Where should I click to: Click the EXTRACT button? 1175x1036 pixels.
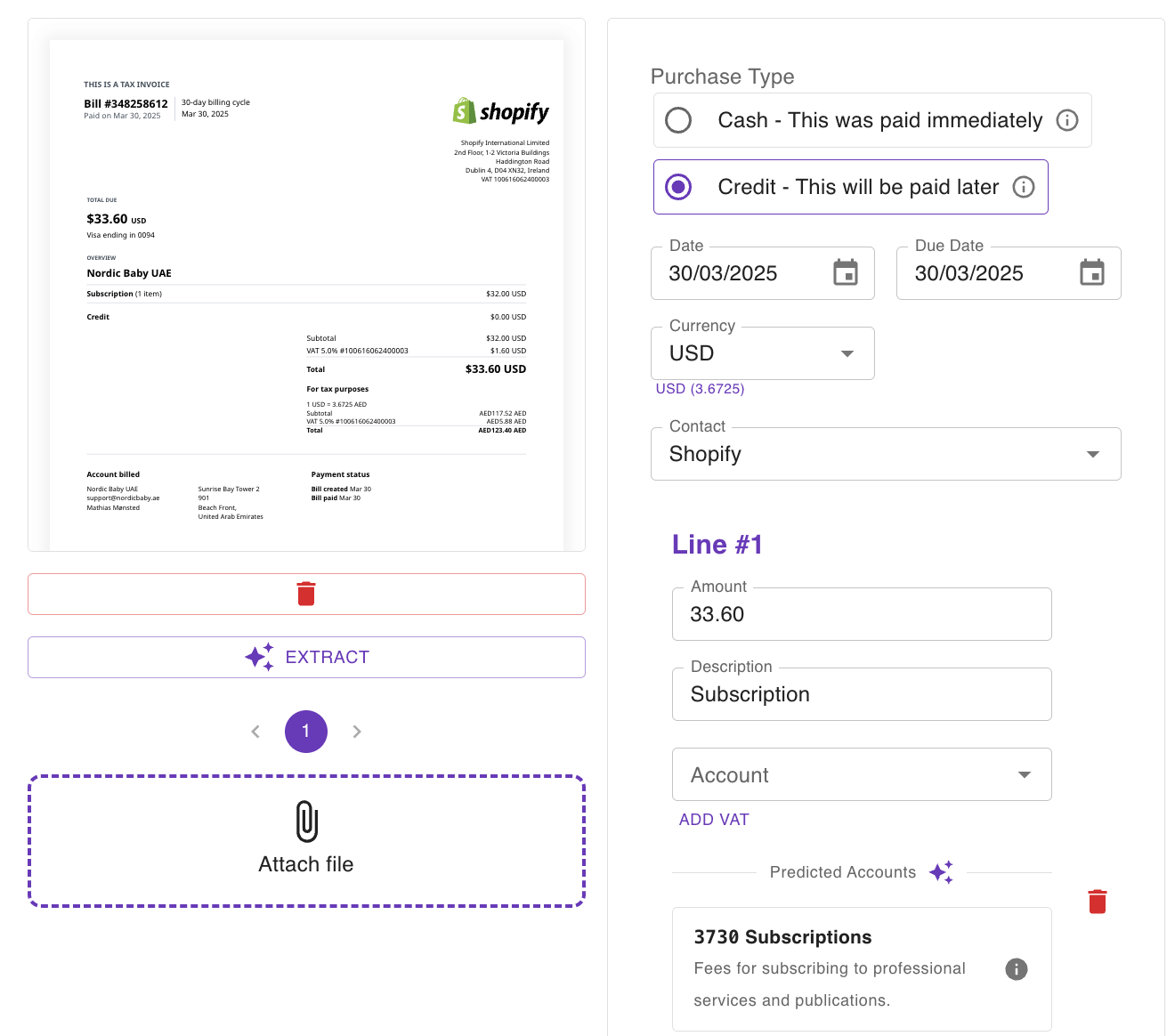306,657
